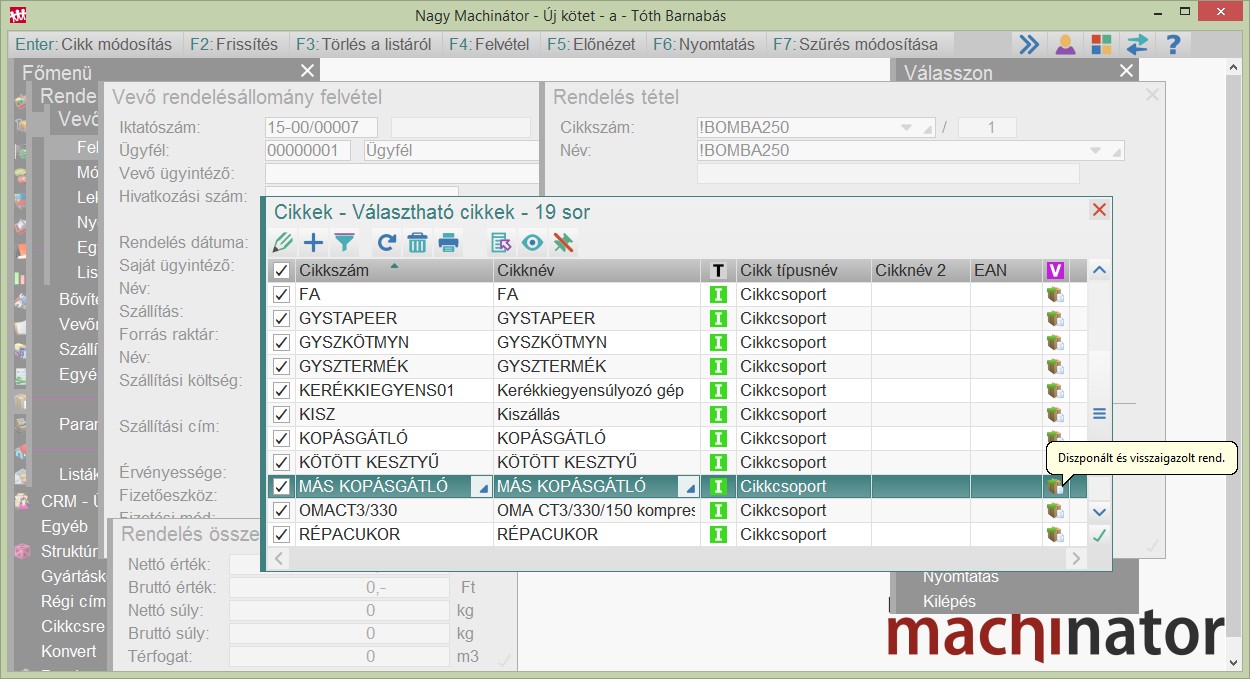
Task: Select F3: Törlés a listáról command
Action: (363, 44)
